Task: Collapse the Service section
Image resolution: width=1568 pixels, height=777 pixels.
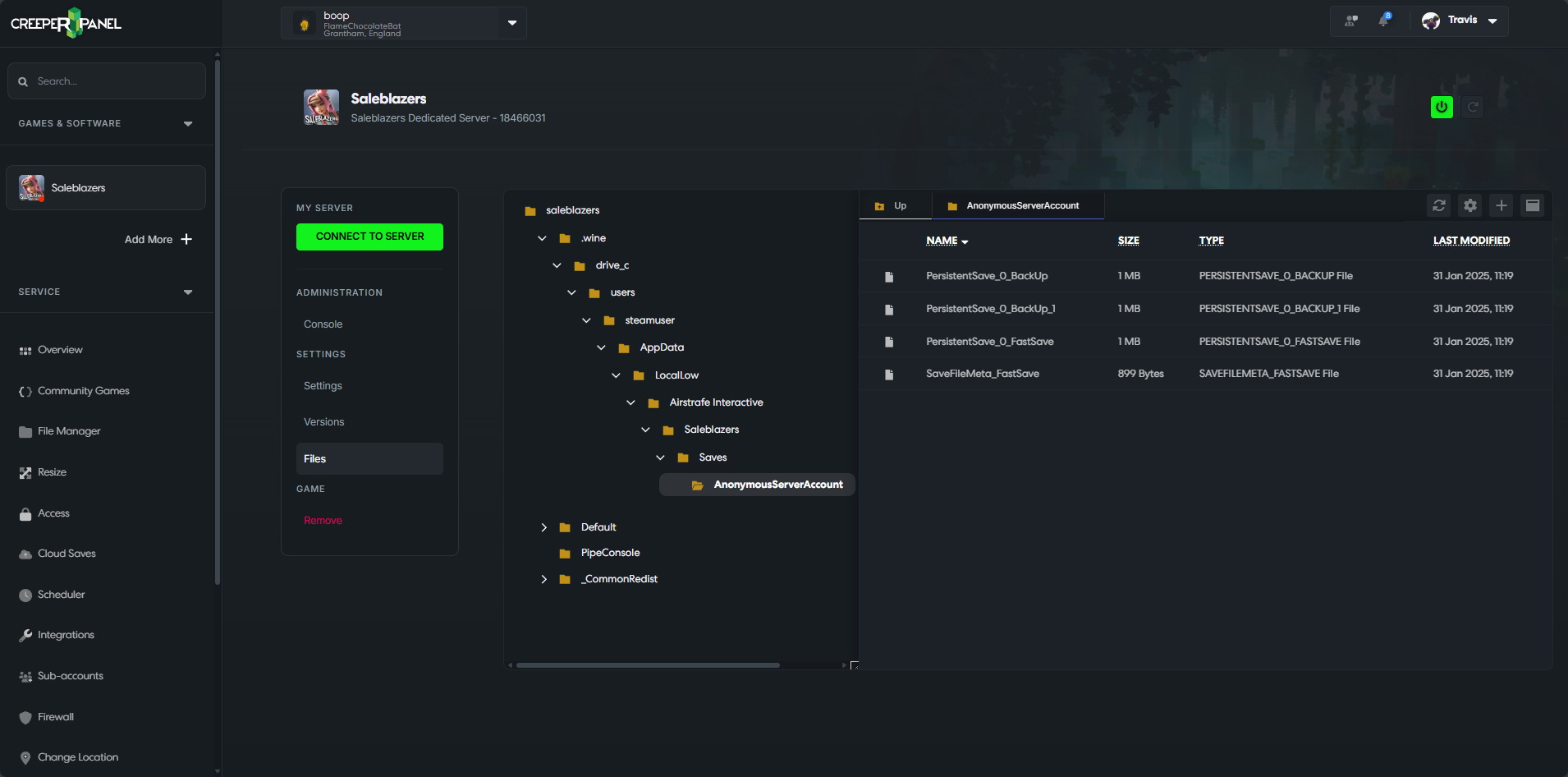Action: [188, 292]
